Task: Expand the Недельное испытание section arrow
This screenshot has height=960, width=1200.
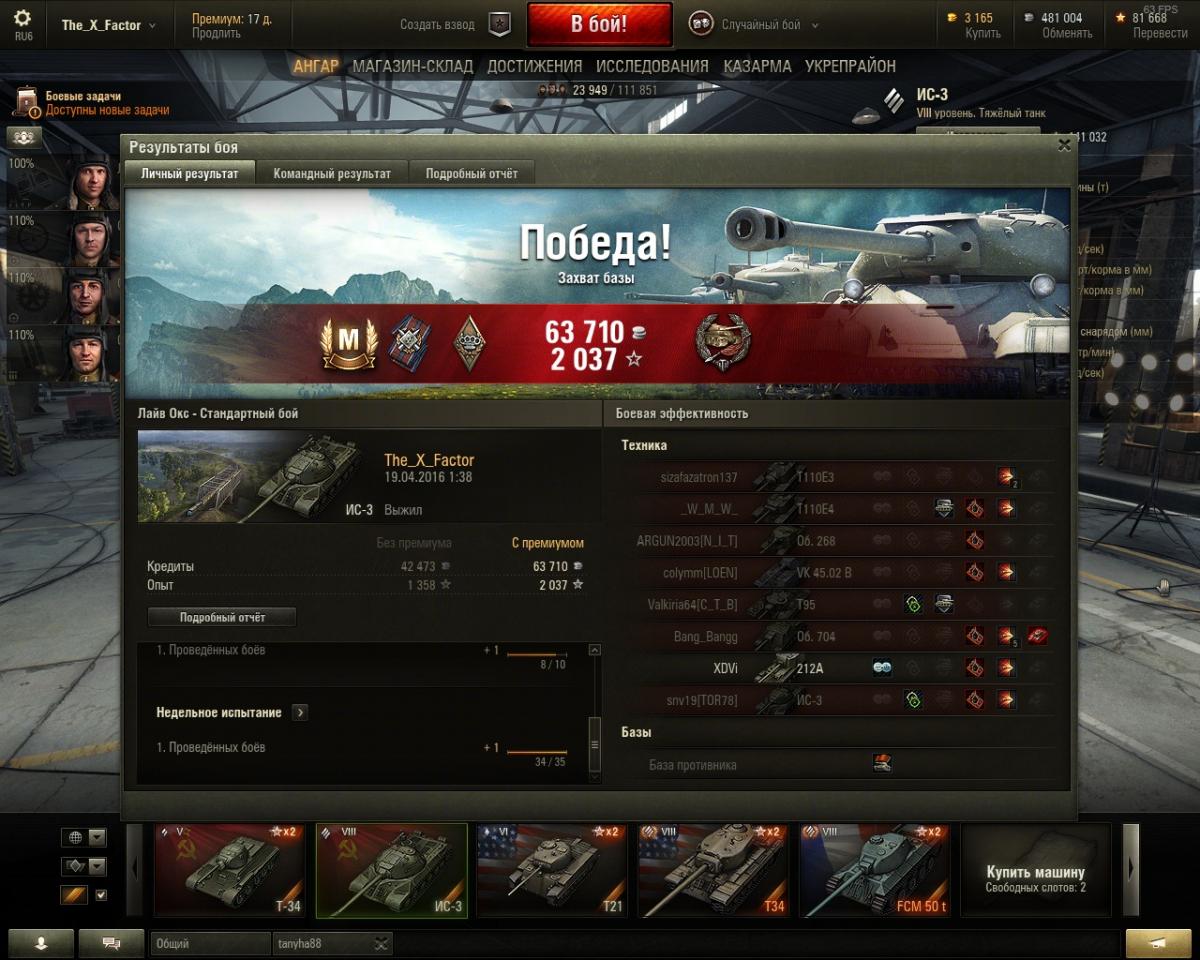Action: (300, 712)
